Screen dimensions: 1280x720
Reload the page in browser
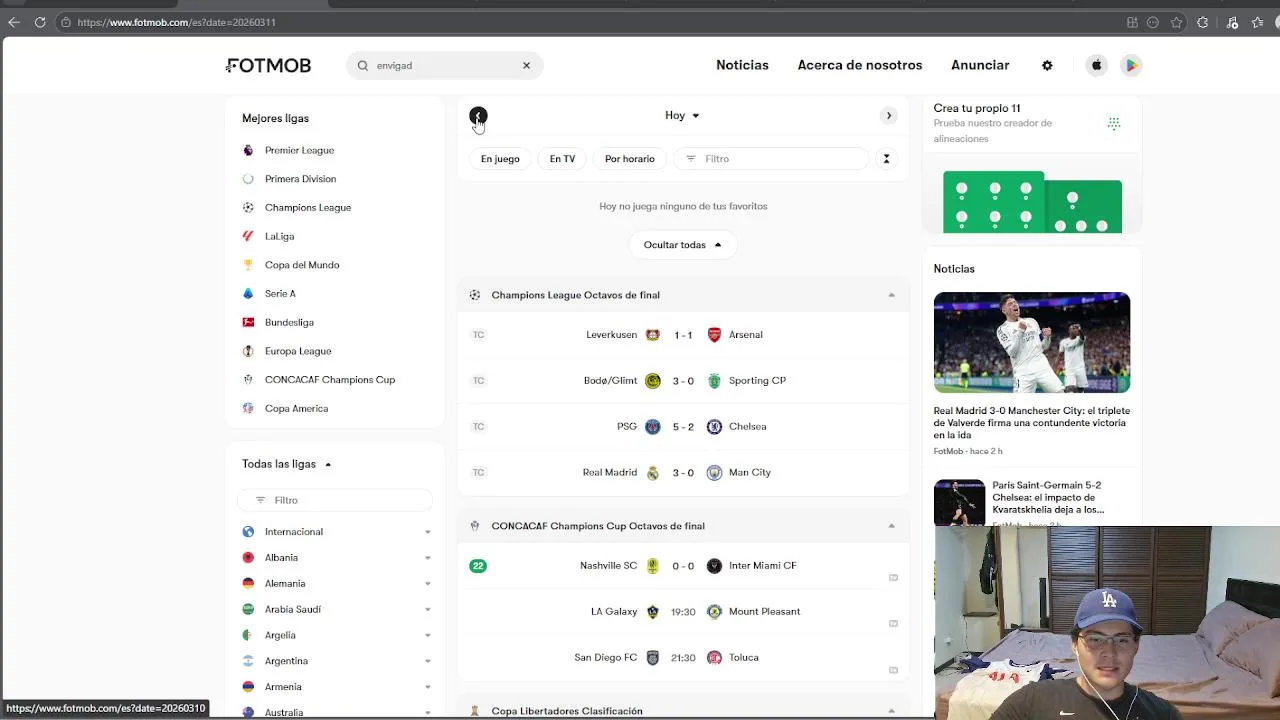coord(40,22)
